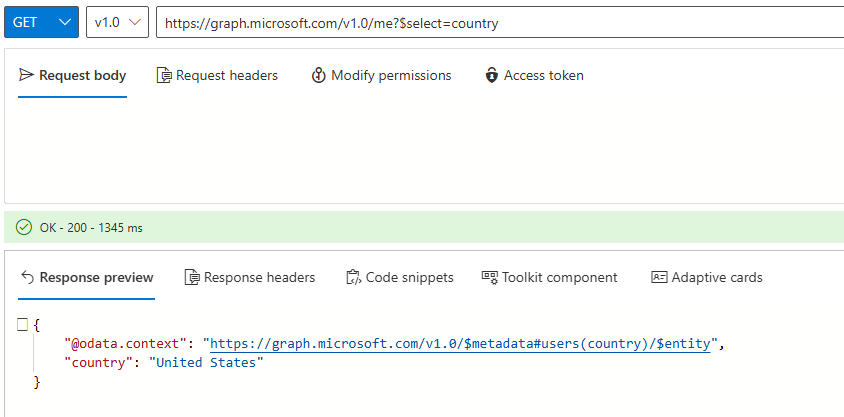Switch to the Code snippets tab
The width and height of the screenshot is (844, 417).
(399, 278)
